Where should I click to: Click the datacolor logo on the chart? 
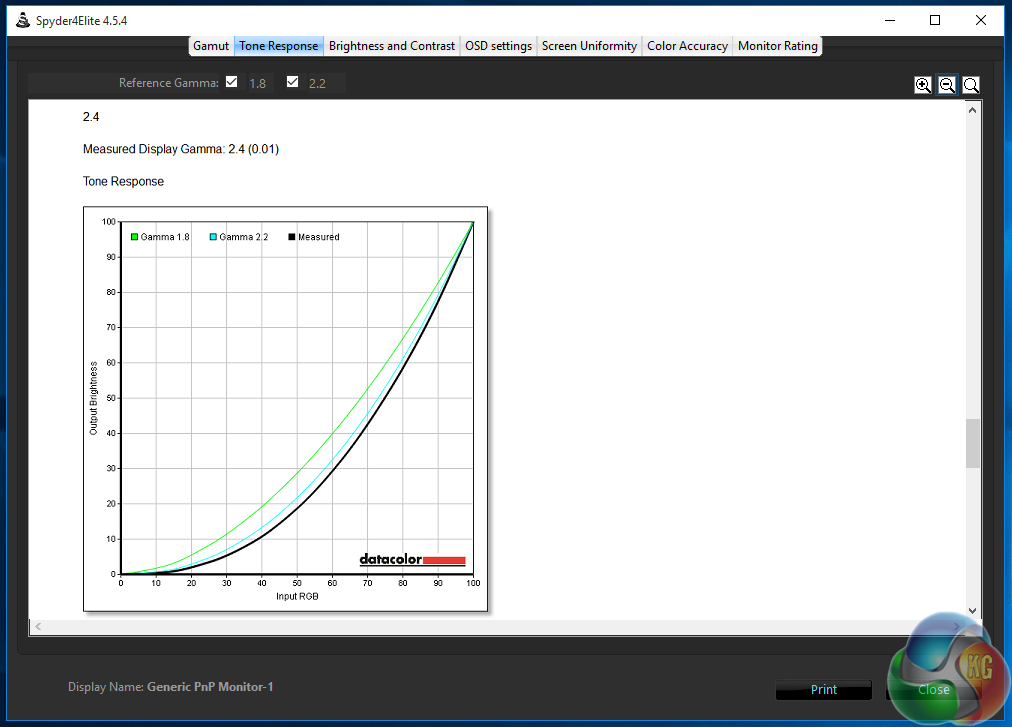coord(412,560)
